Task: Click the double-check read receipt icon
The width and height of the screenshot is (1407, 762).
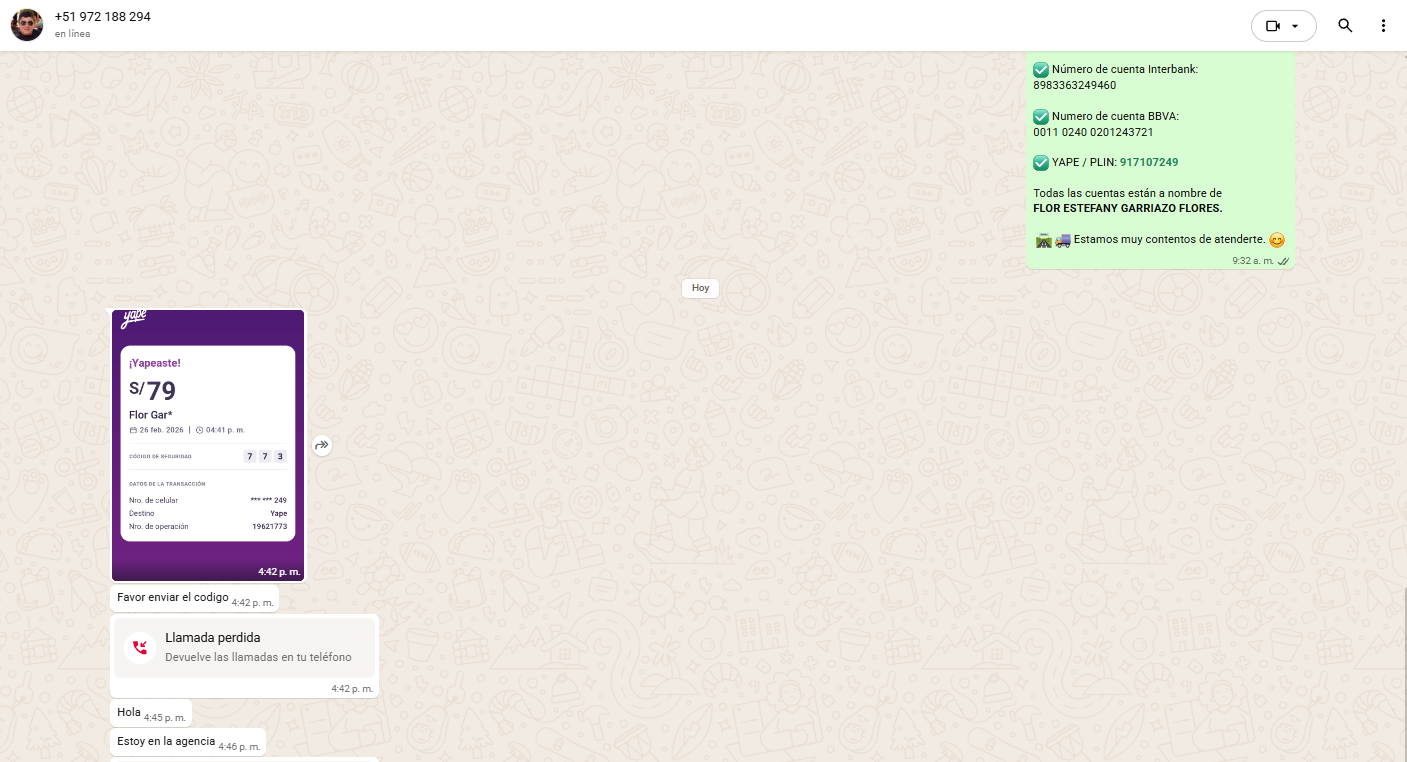Action: 1283,261
